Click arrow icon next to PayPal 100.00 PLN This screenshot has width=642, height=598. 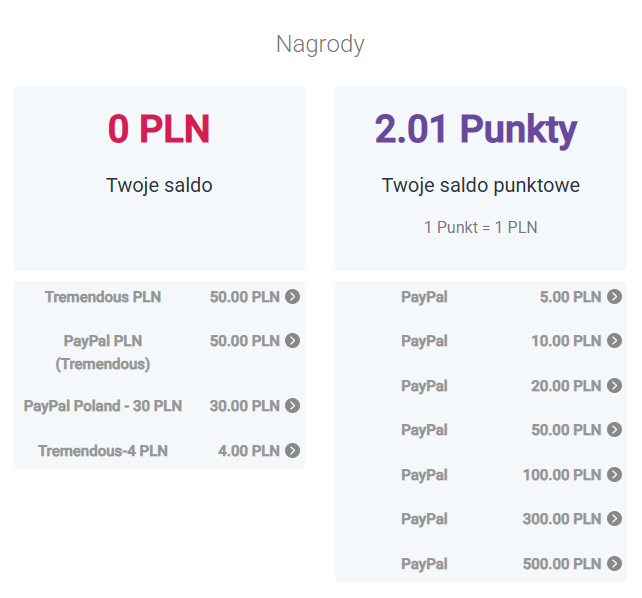click(x=614, y=475)
